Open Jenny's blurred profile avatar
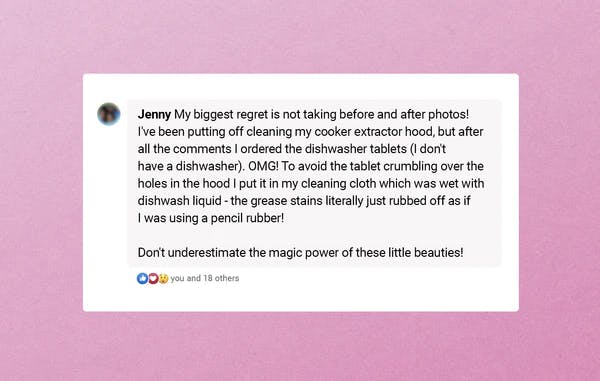The width and height of the screenshot is (600, 381). coord(109,114)
